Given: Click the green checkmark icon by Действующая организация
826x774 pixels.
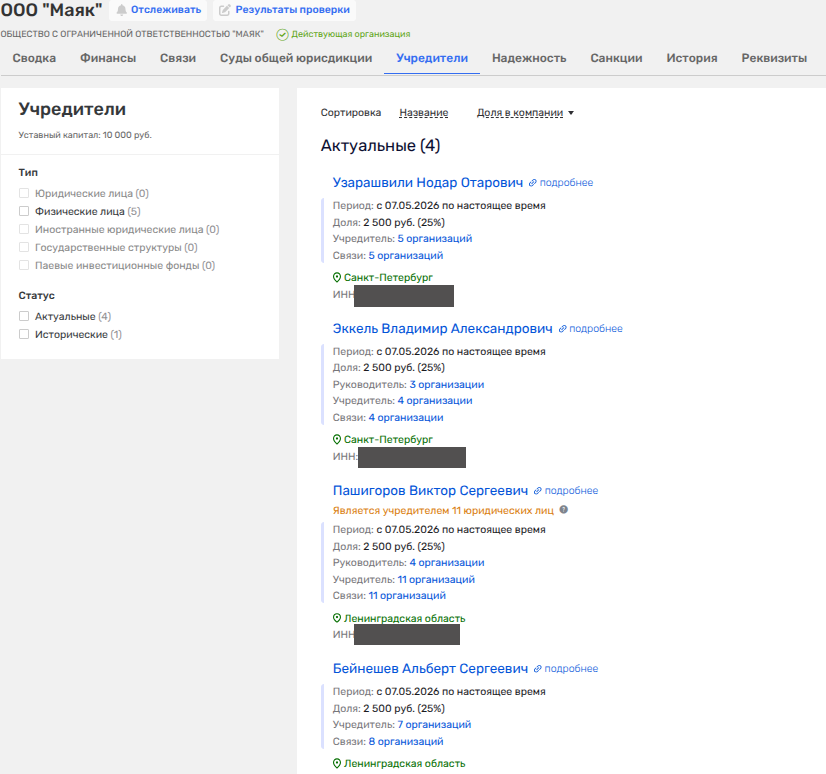Looking at the screenshot, I should (x=283, y=35).
